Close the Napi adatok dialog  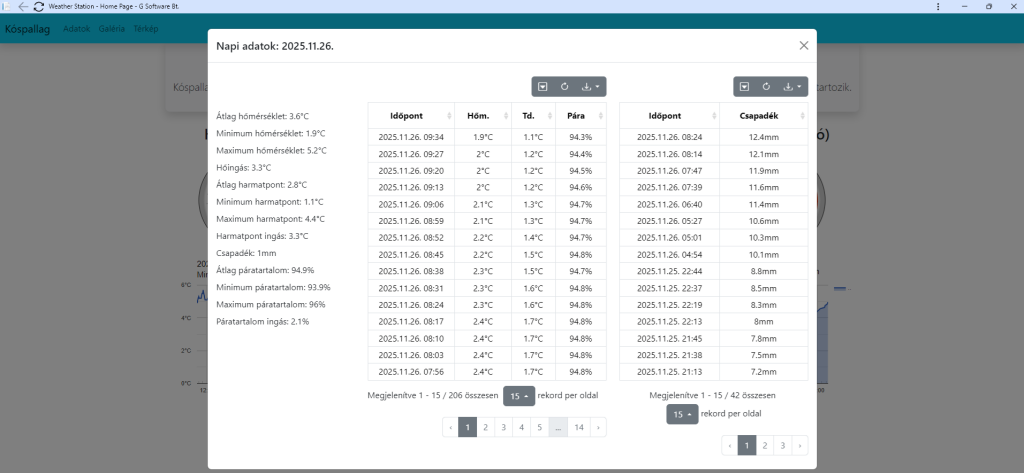click(x=803, y=45)
